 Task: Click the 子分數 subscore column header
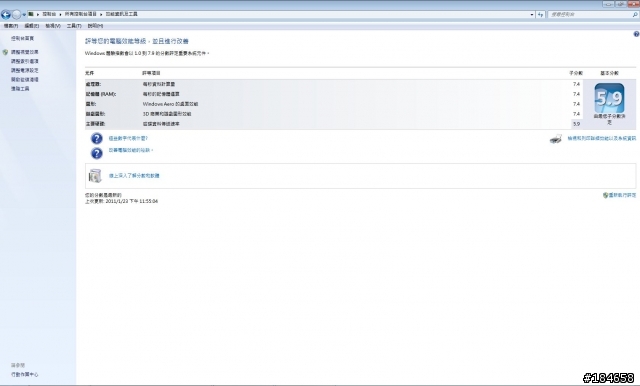(576, 73)
